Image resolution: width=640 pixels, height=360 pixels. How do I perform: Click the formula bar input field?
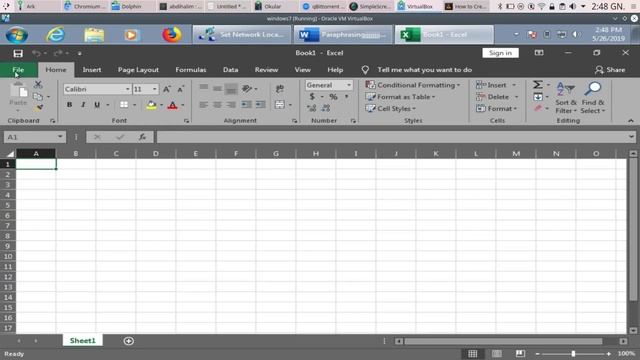tap(393, 137)
